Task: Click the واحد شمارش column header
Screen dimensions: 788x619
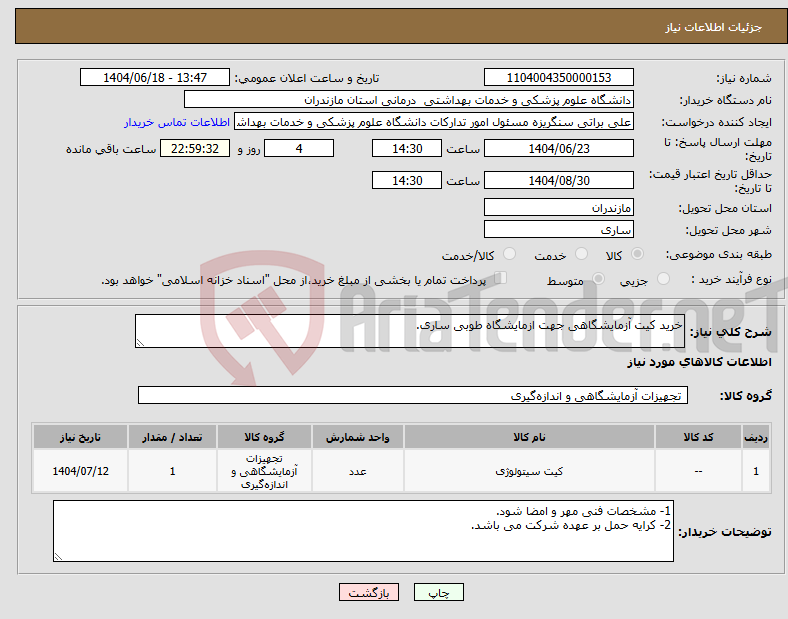Action: 357,437
